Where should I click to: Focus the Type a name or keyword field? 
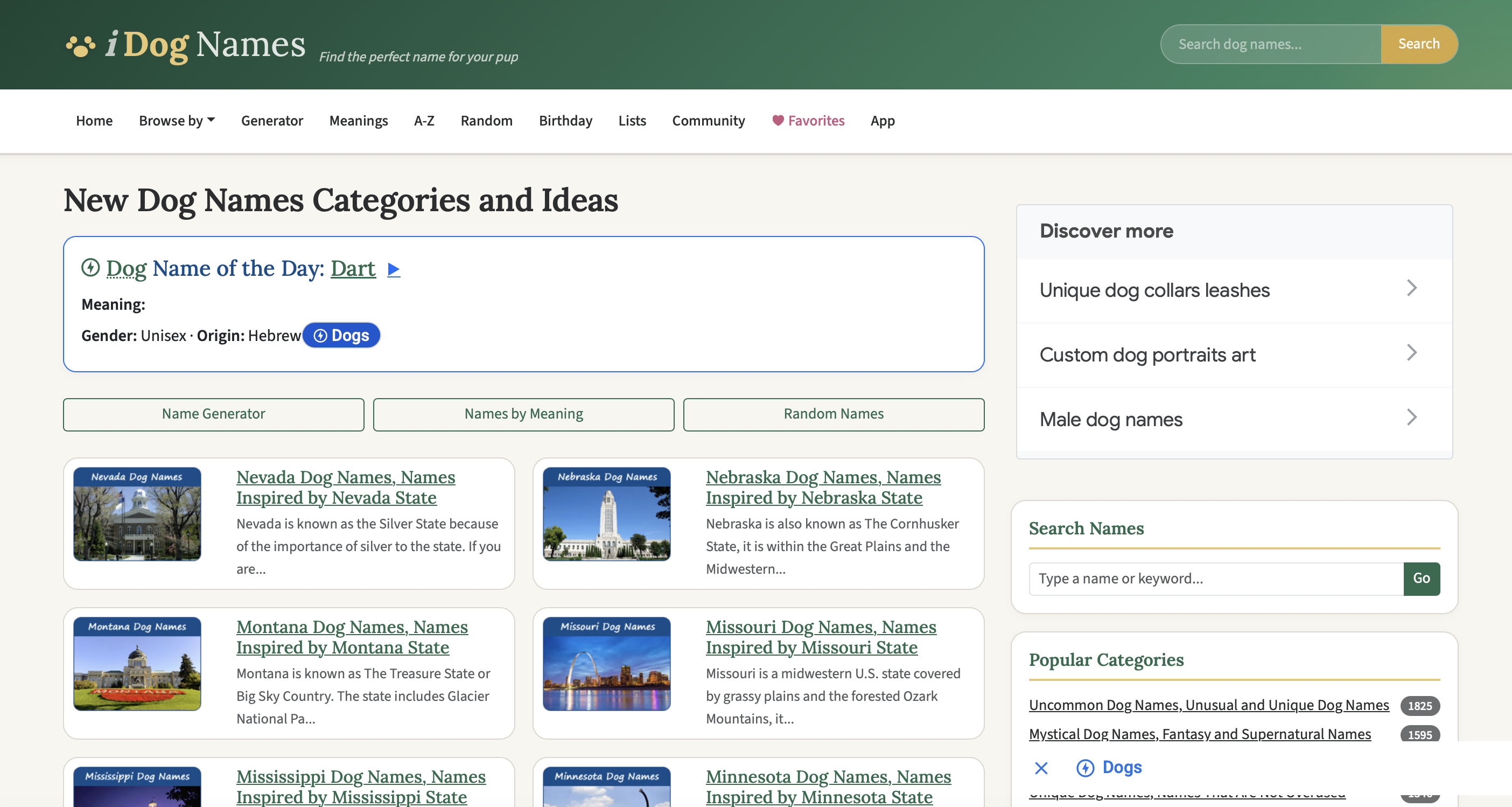pyautogui.click(x=1216, y=579)
